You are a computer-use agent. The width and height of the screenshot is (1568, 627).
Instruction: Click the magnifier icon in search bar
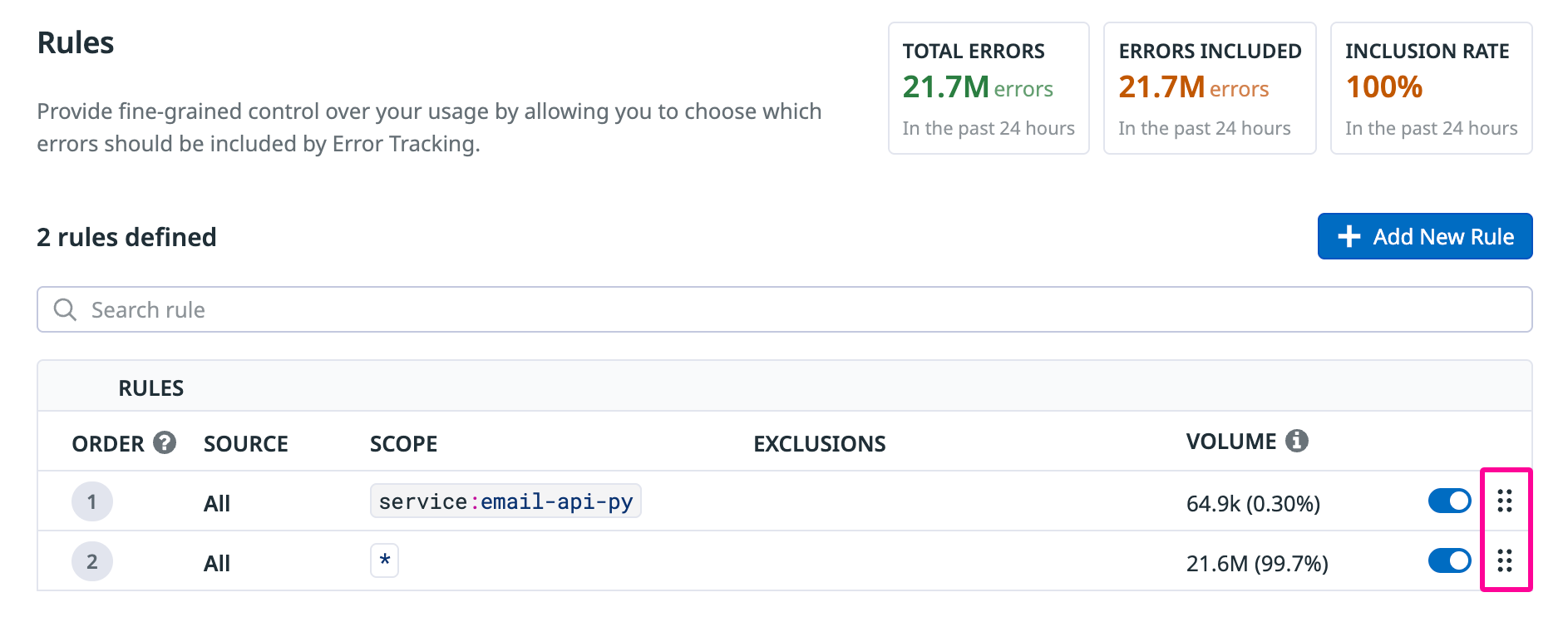(x=65, y=310)
